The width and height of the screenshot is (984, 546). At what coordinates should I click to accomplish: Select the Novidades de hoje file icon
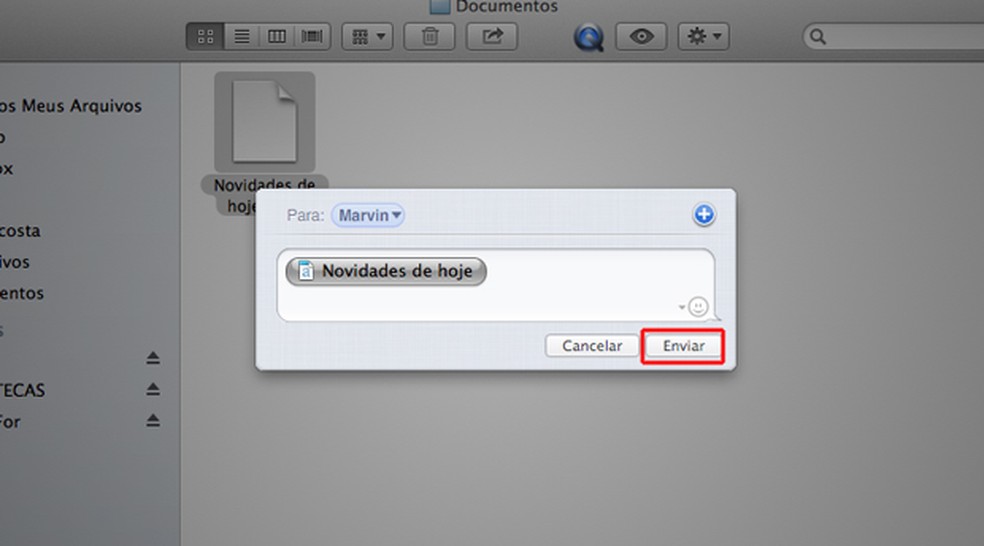click(x=264, y=122)
